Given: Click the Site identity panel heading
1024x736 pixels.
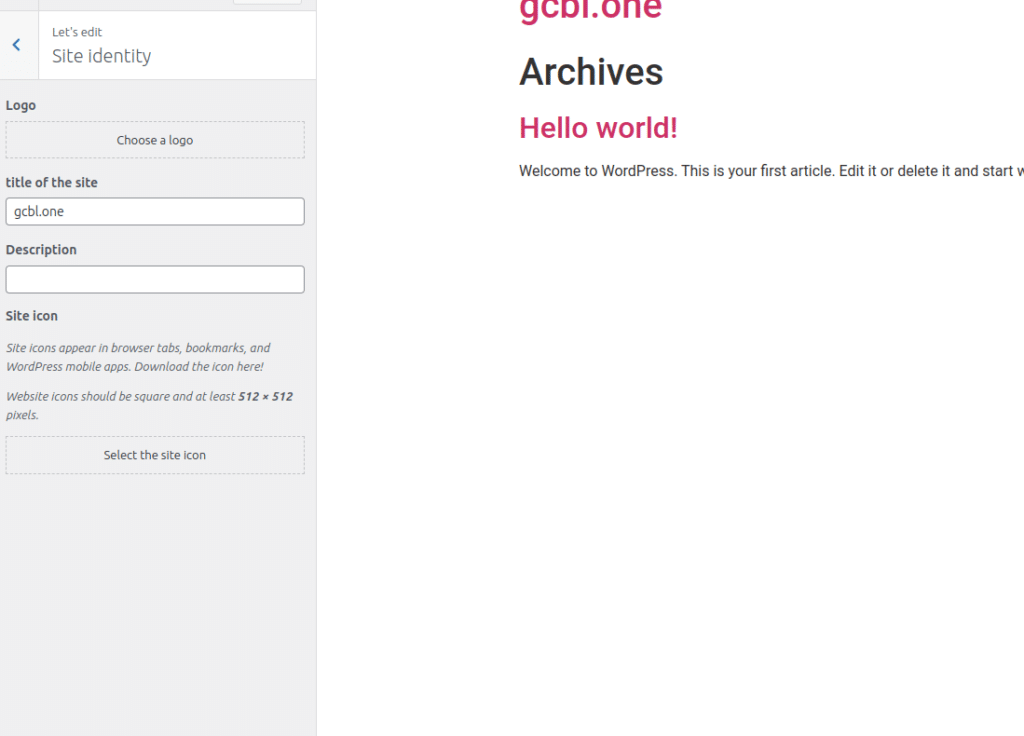Looking at the screenshot, I should (x=102, y=56).
